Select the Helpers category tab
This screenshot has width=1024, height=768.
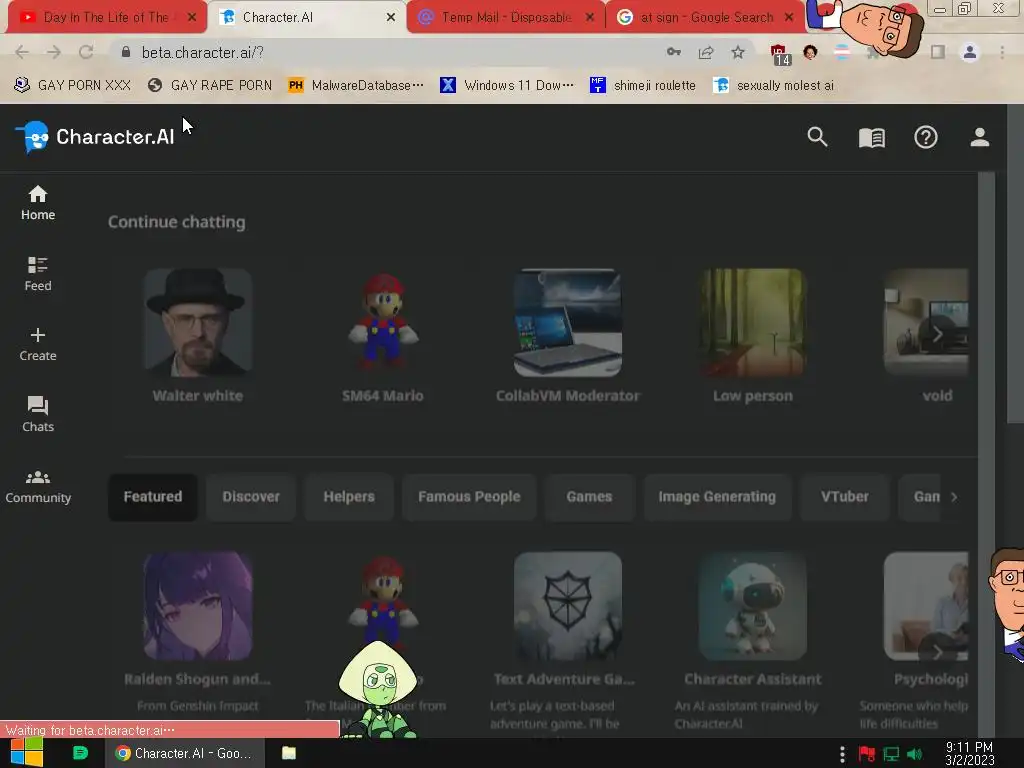click(349, 497)
